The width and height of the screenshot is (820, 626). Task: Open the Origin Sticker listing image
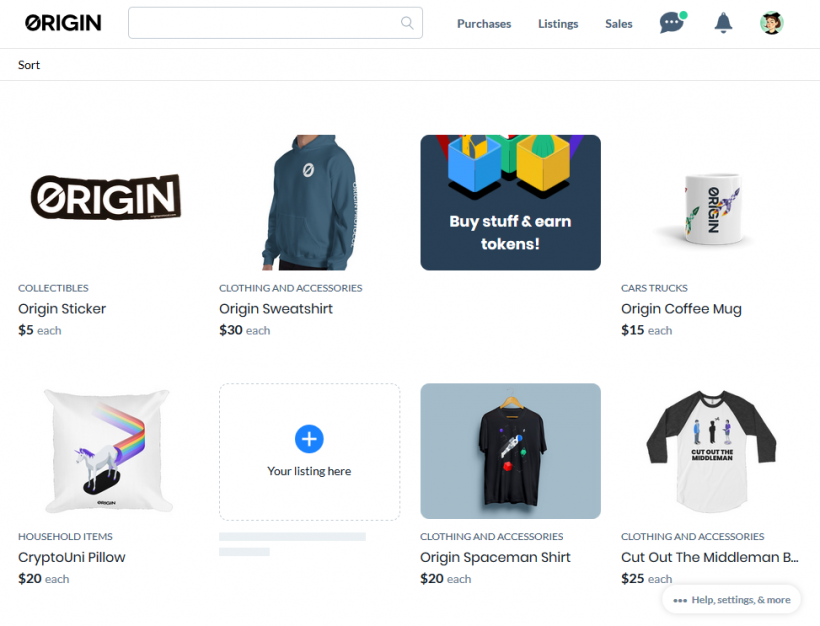tap(108, 202)
